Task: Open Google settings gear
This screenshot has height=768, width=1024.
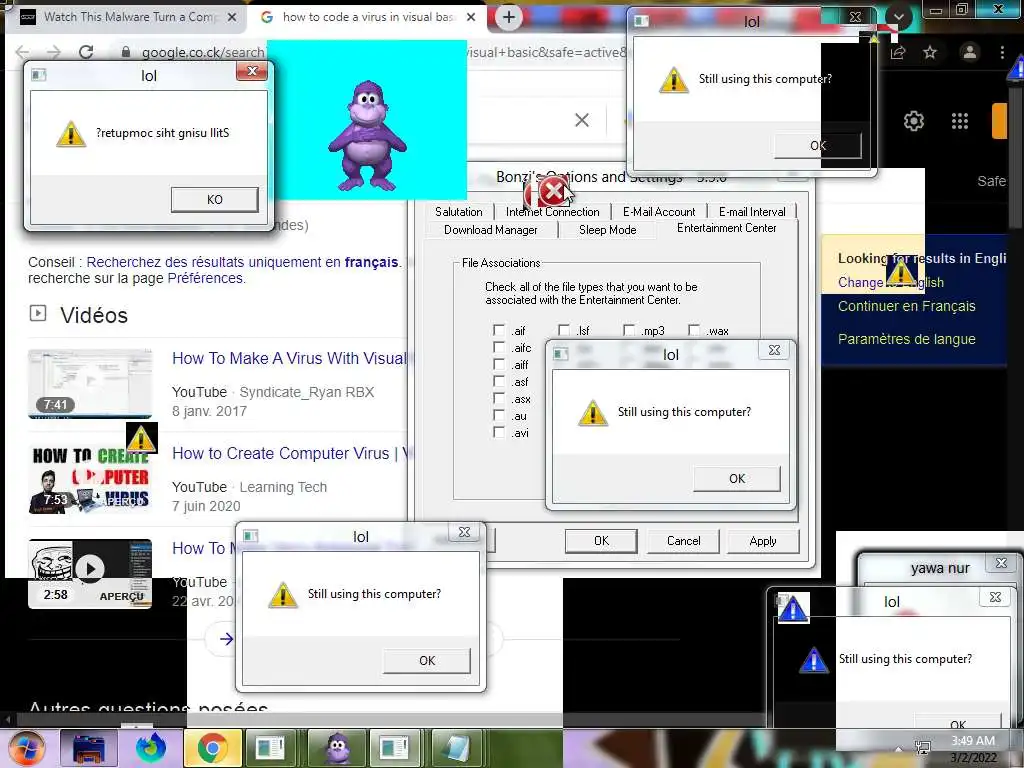Action: click(914, 121)
